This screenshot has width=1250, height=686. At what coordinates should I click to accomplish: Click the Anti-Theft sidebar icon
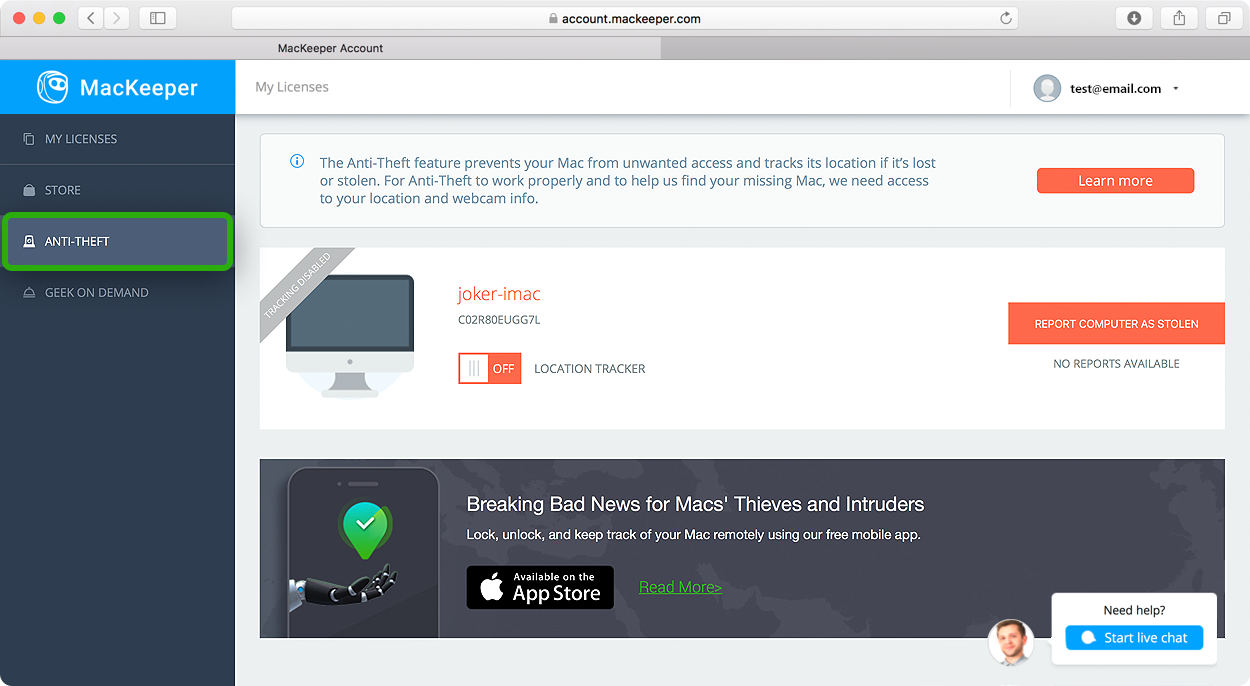coord(29,241)
